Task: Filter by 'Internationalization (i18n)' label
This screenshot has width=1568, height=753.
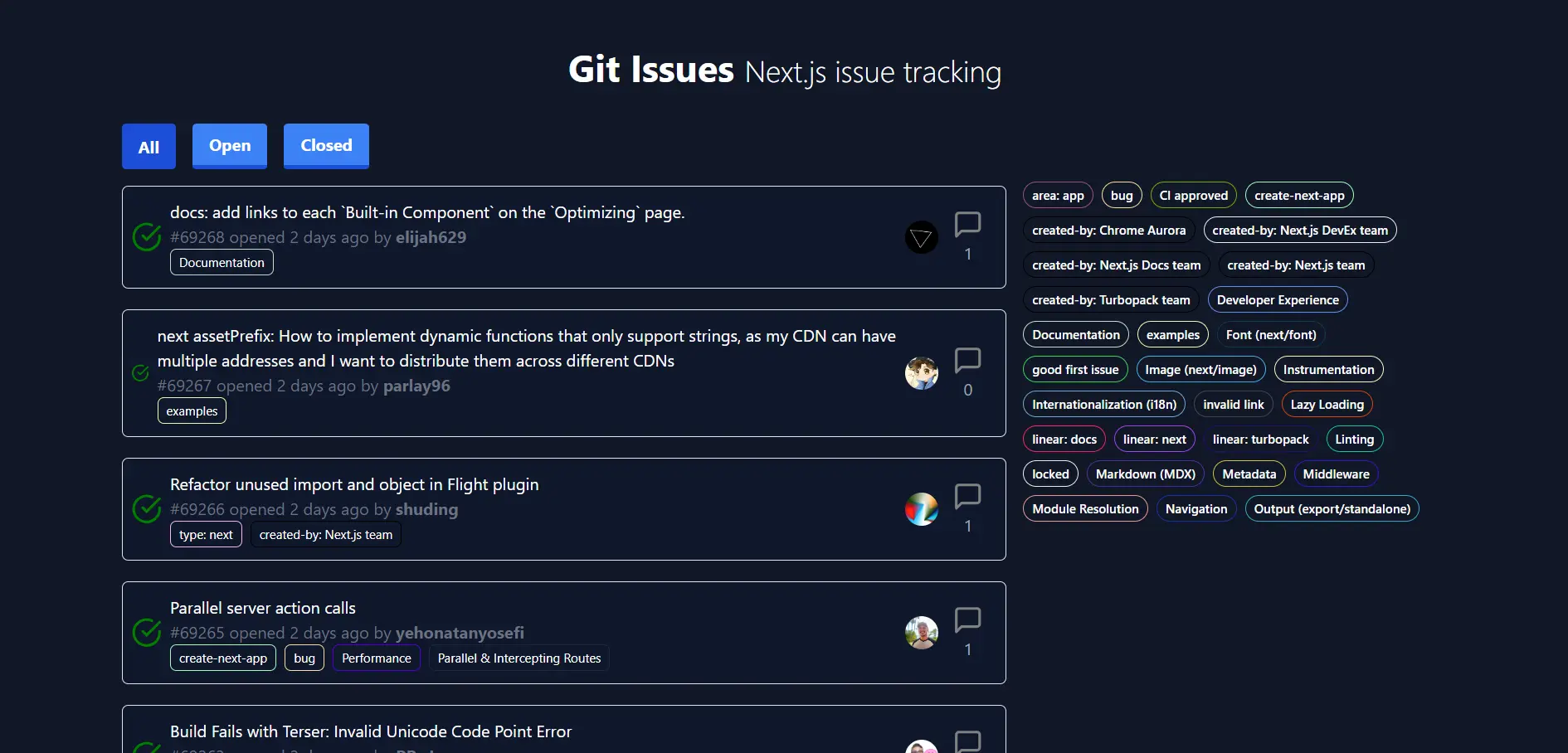Action: pyautogui.click(x=1104, y=405)
